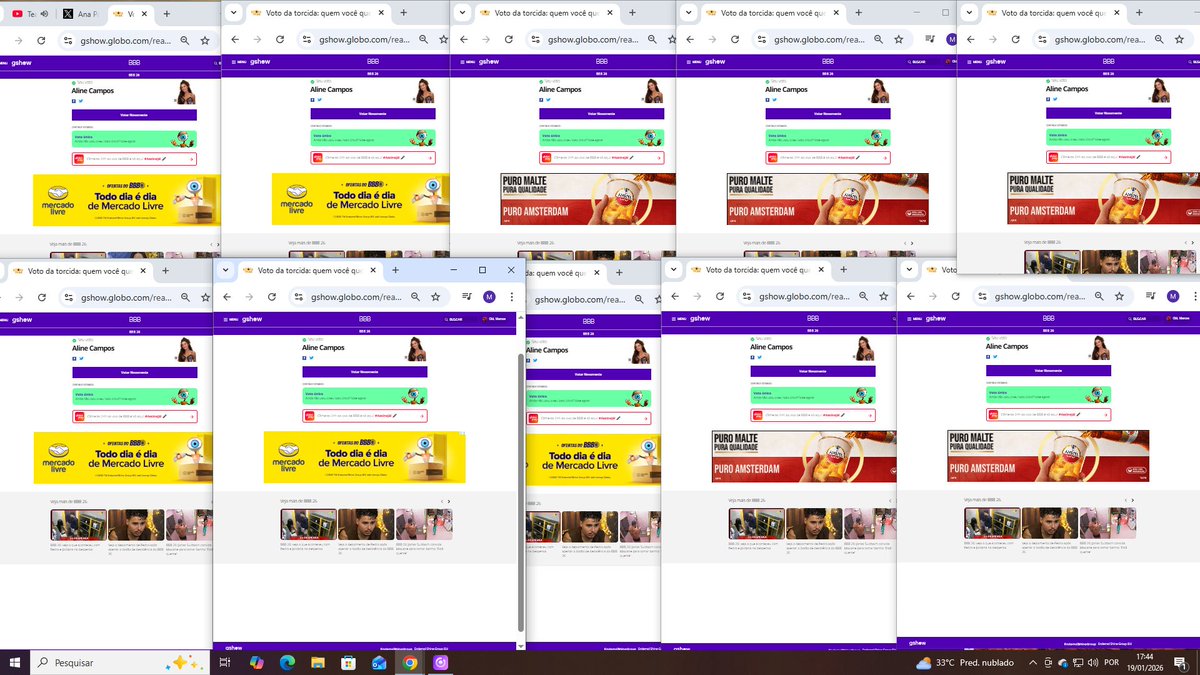The height and width of the screenshot is (675, 1200).
Task: View site information icon in front window
Action: (x=301, y=296)
